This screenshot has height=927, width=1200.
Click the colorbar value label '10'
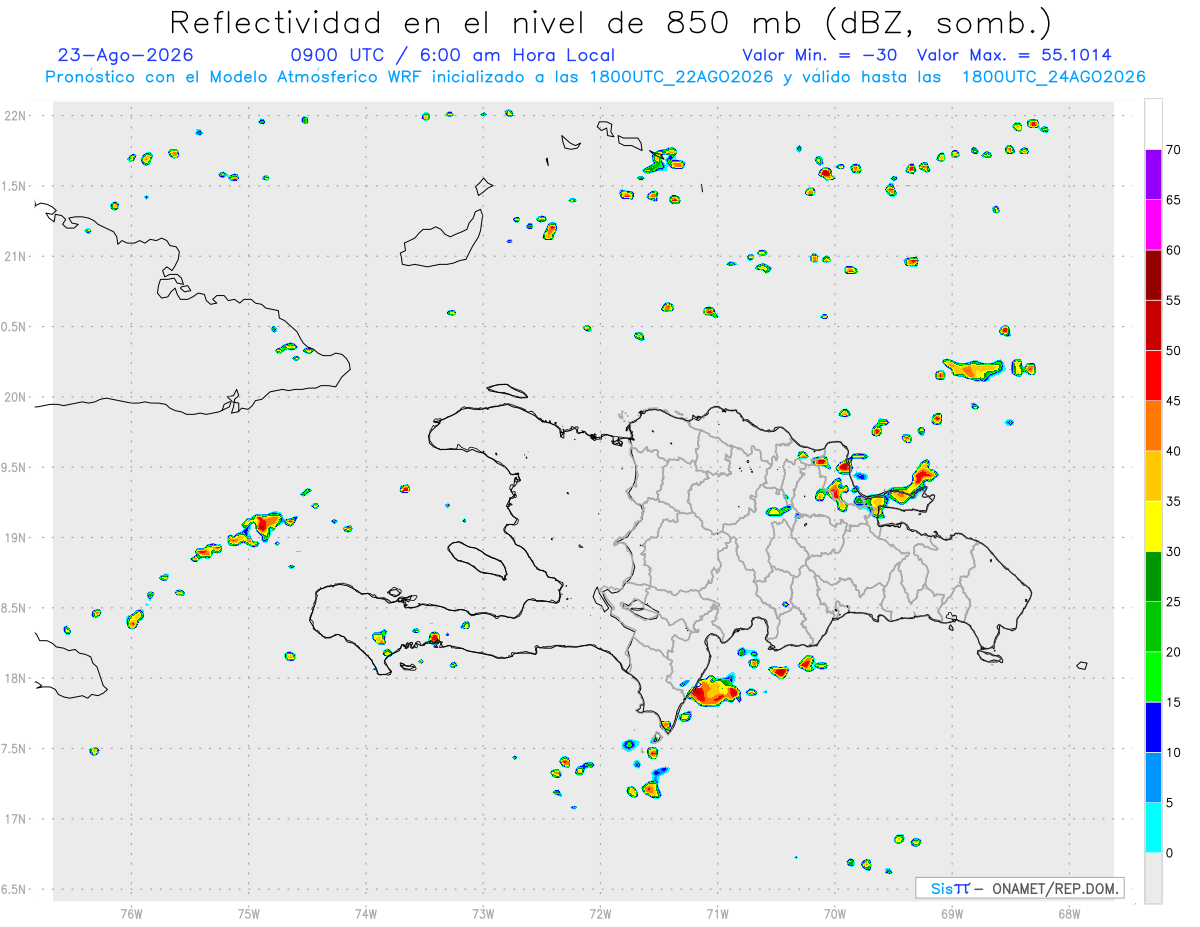[1174, 752]
